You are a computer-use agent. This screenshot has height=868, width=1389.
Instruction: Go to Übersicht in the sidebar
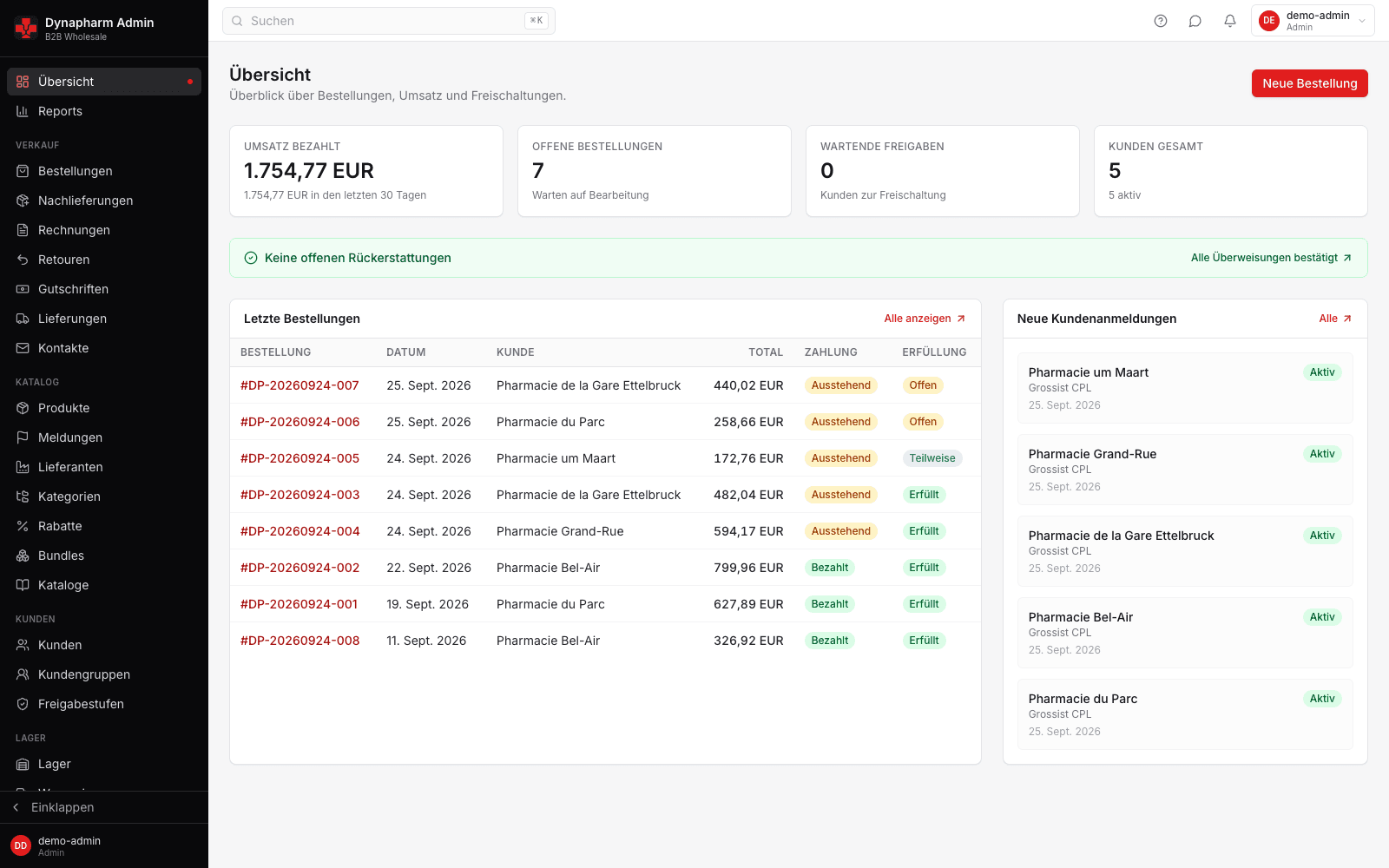[104, 82]
